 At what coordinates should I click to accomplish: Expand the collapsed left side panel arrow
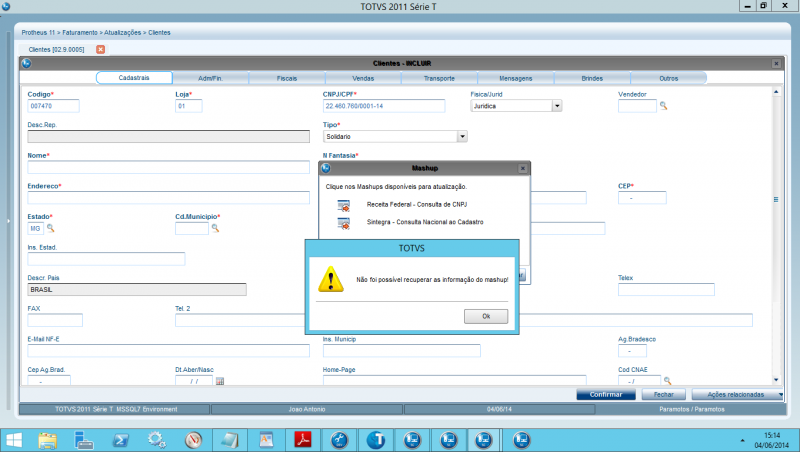(x=8, y=221)
